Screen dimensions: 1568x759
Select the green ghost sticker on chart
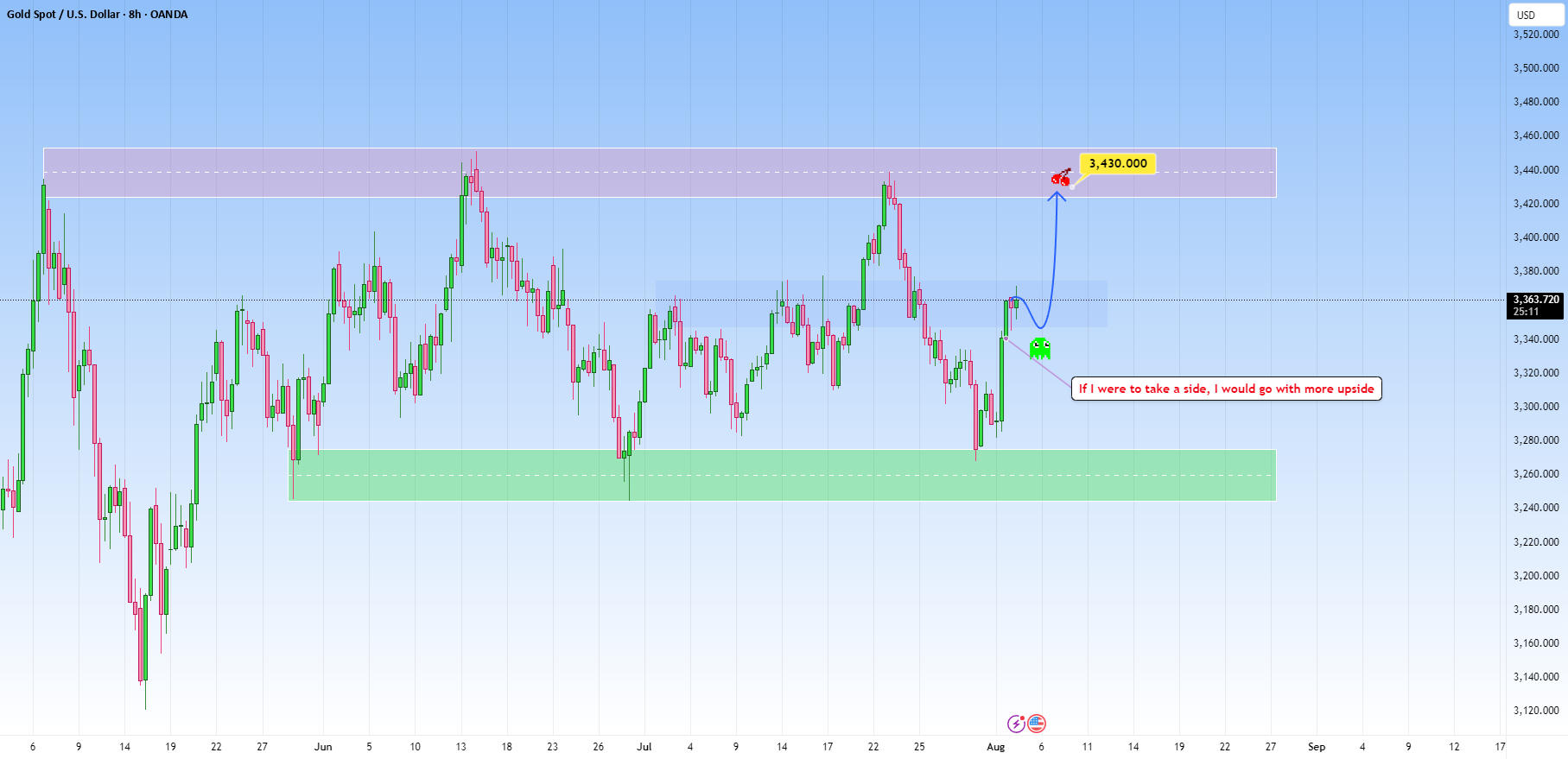coord(1039,348)
